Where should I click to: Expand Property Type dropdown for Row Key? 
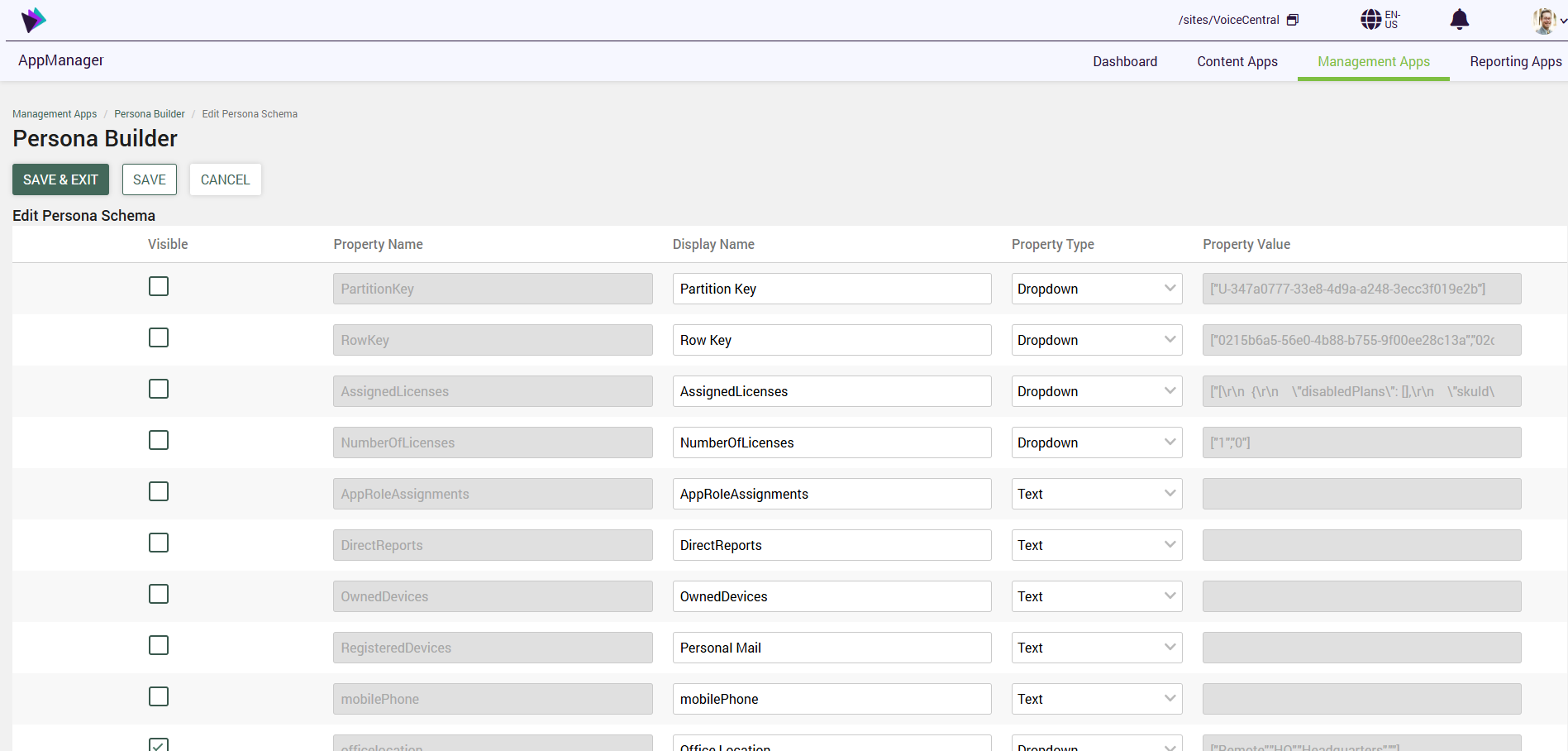tap(1096, 340)
